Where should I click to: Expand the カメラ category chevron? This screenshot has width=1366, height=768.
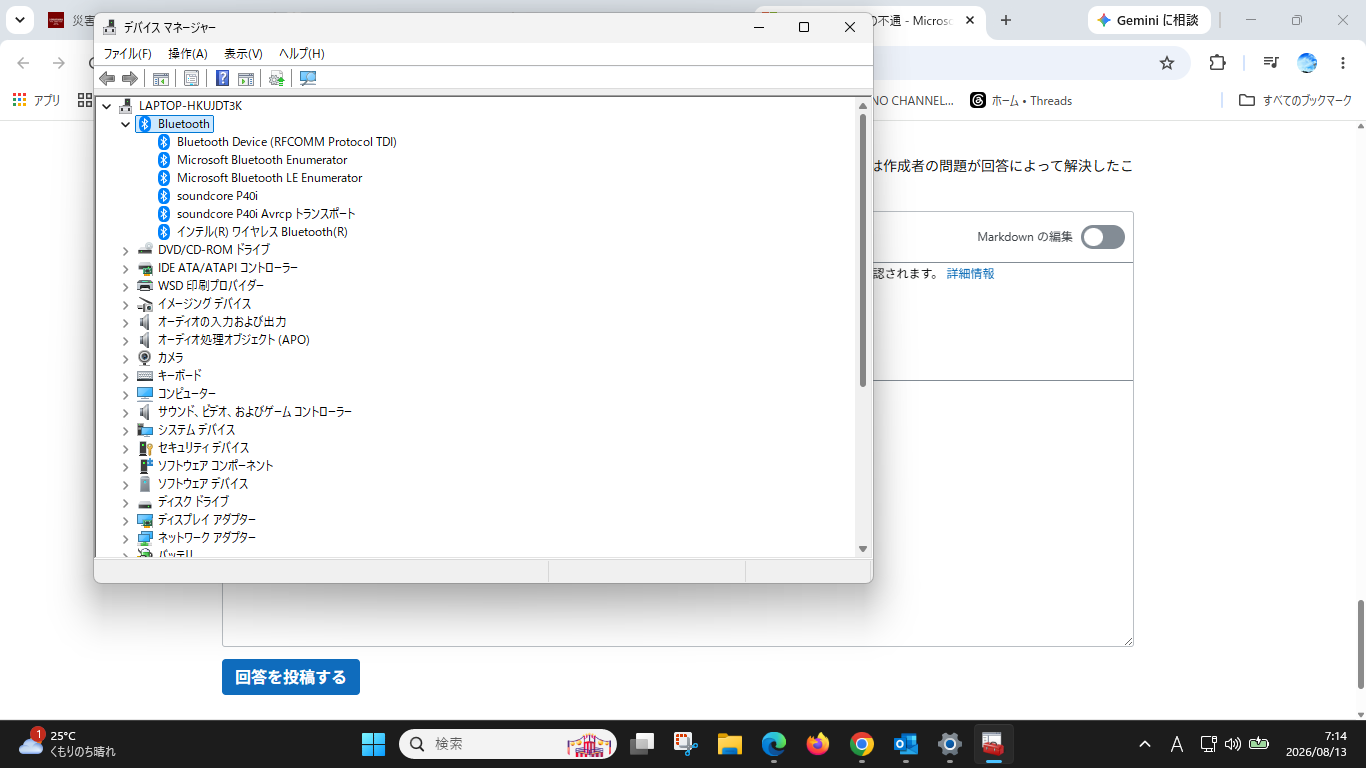point(125,358)
